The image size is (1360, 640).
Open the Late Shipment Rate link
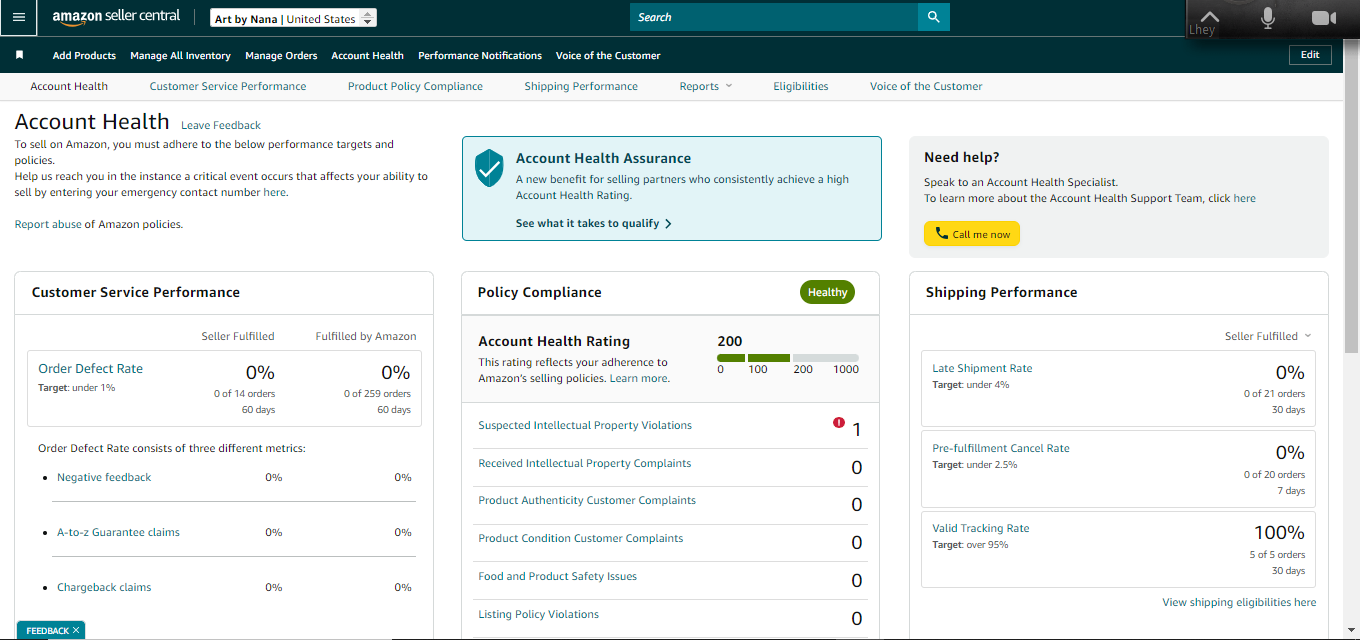point(982,368)
